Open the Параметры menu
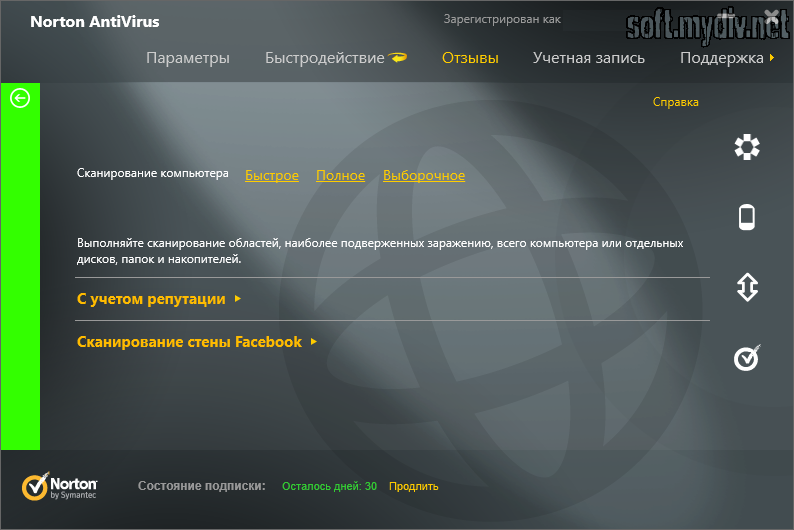Screen dimensions: 794x530 (x=188, y=58)
